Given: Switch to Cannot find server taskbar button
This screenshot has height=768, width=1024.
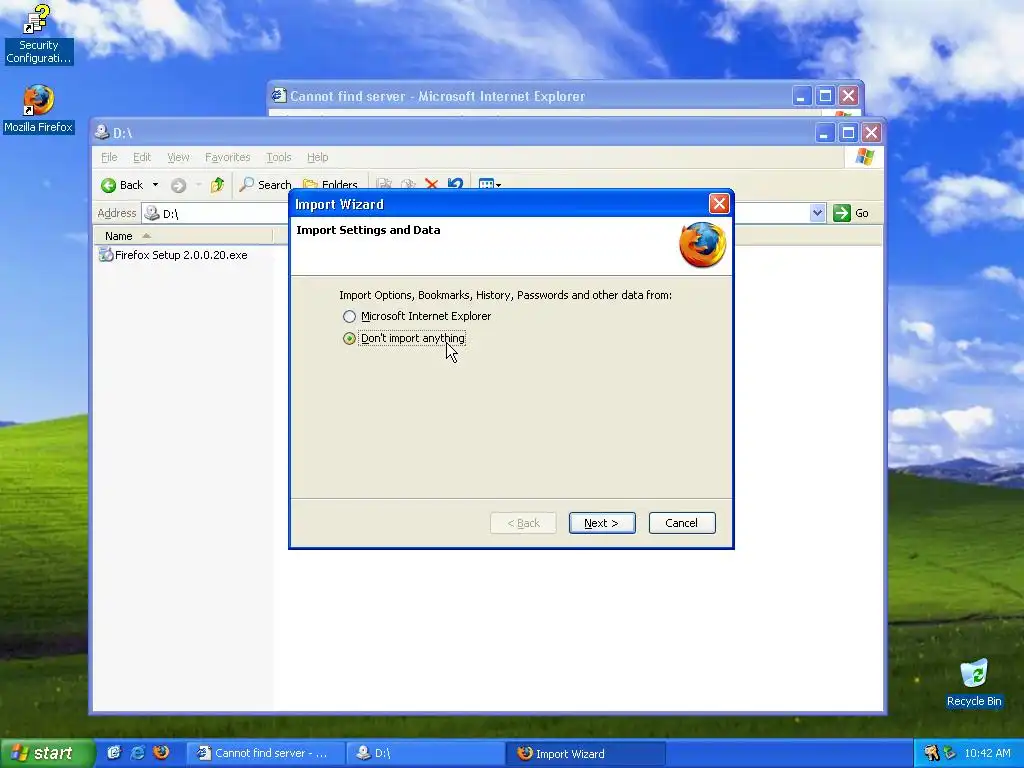Looking at the screenshot, I should (x=266, y=753).
